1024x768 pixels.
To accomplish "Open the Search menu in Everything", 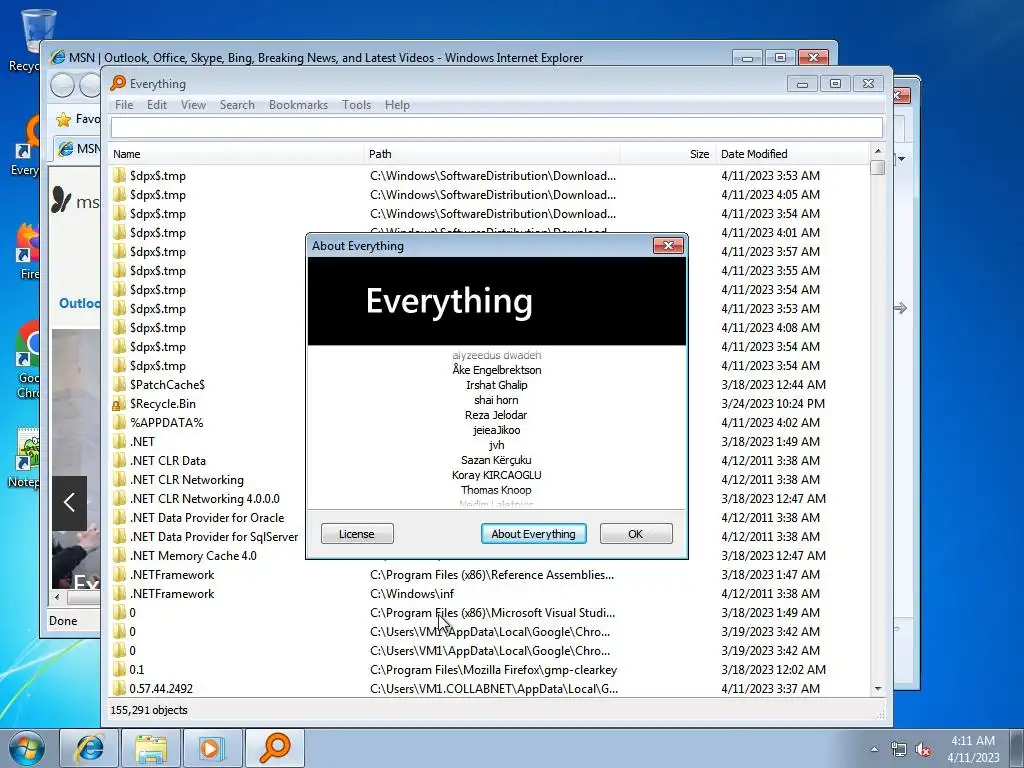I will click(x=237, y=104).
